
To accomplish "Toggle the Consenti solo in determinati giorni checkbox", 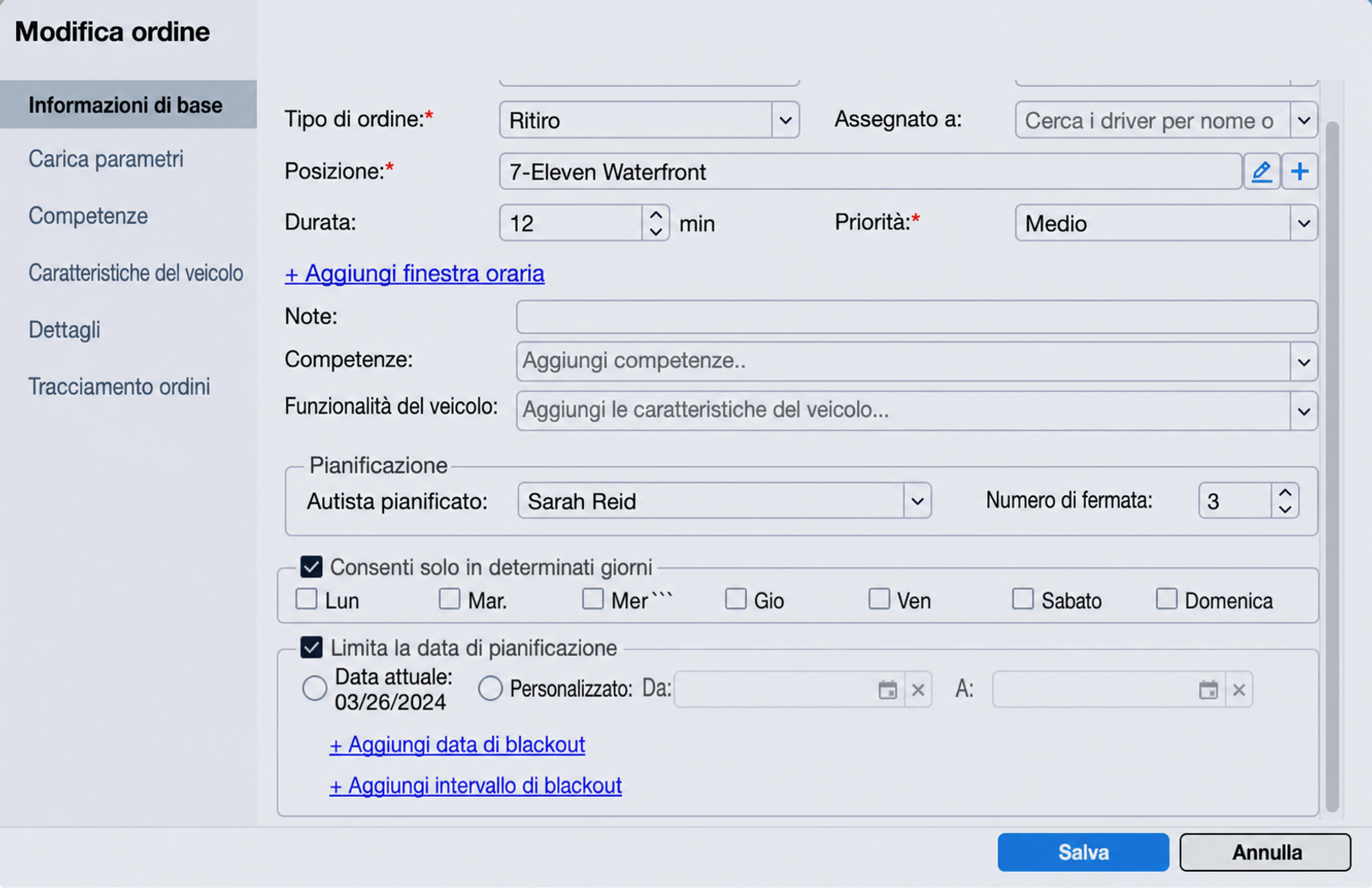I will (311, 567).
